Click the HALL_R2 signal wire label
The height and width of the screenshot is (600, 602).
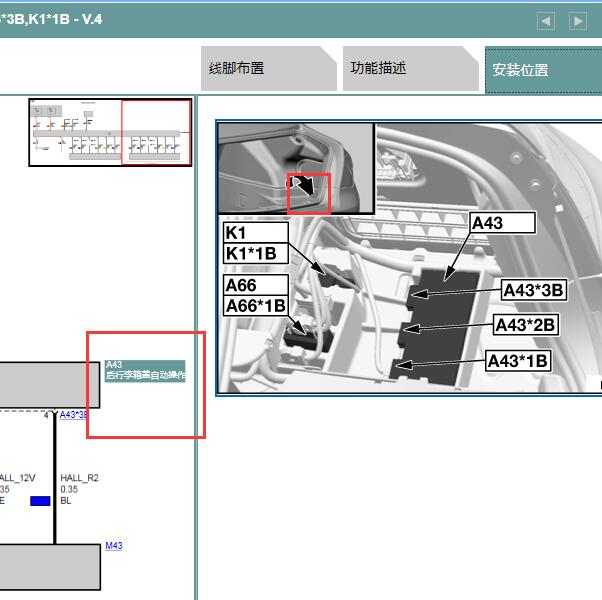tap(79, 478)
